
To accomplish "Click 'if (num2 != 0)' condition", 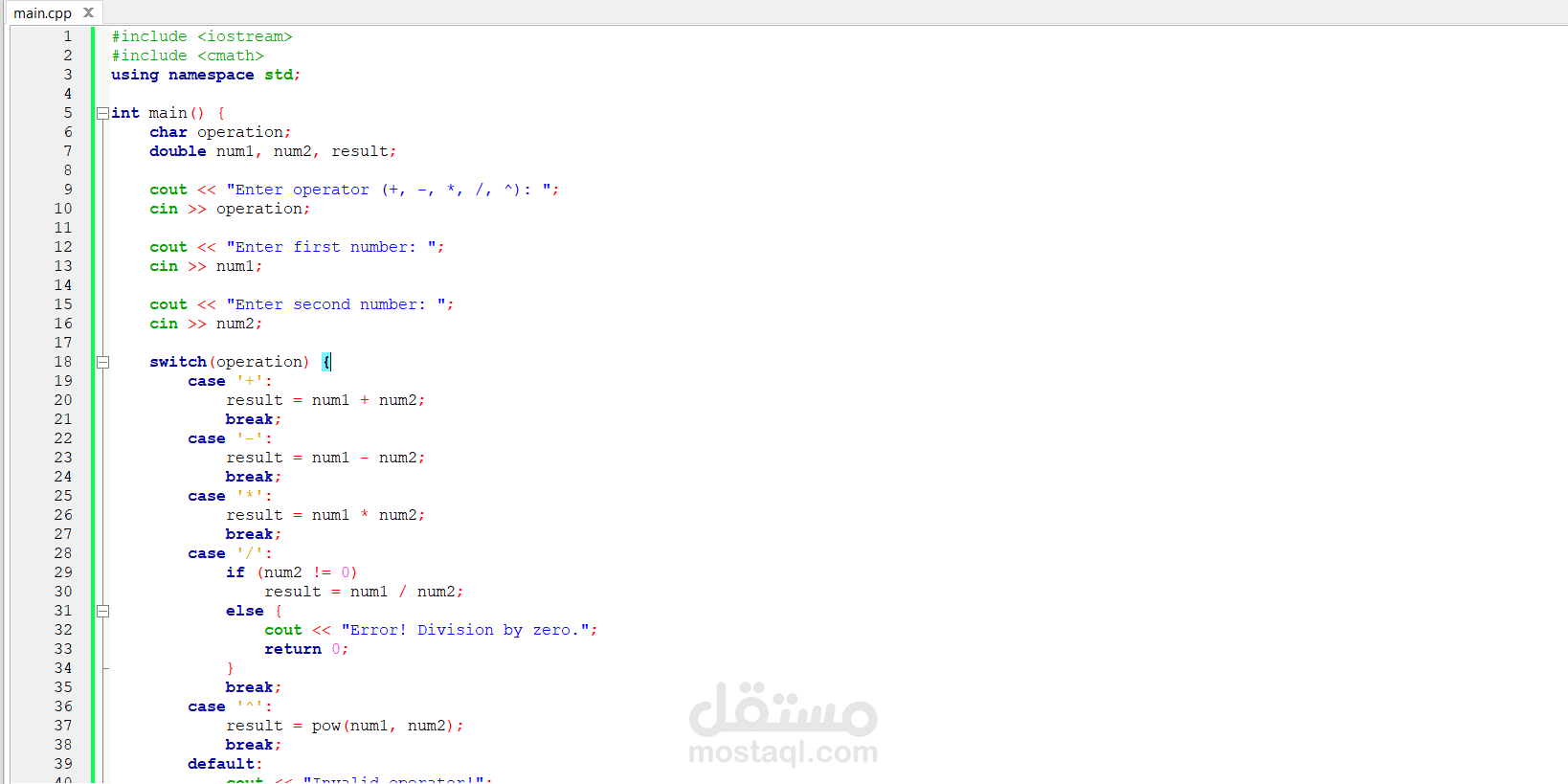I will pos(292,572).
